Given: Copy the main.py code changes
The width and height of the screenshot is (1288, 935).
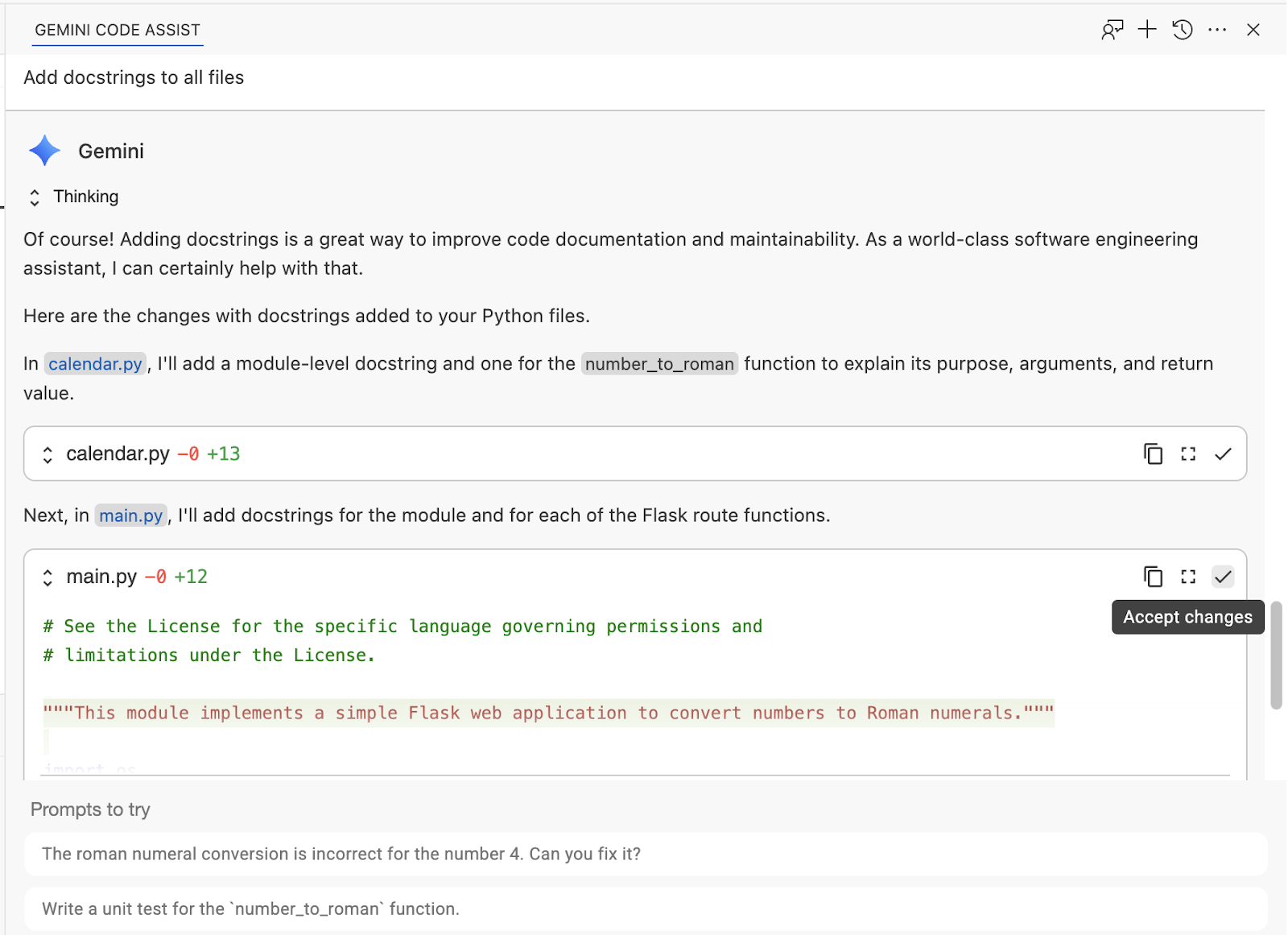Looking at the screenshot, I should pos(1153,577).
